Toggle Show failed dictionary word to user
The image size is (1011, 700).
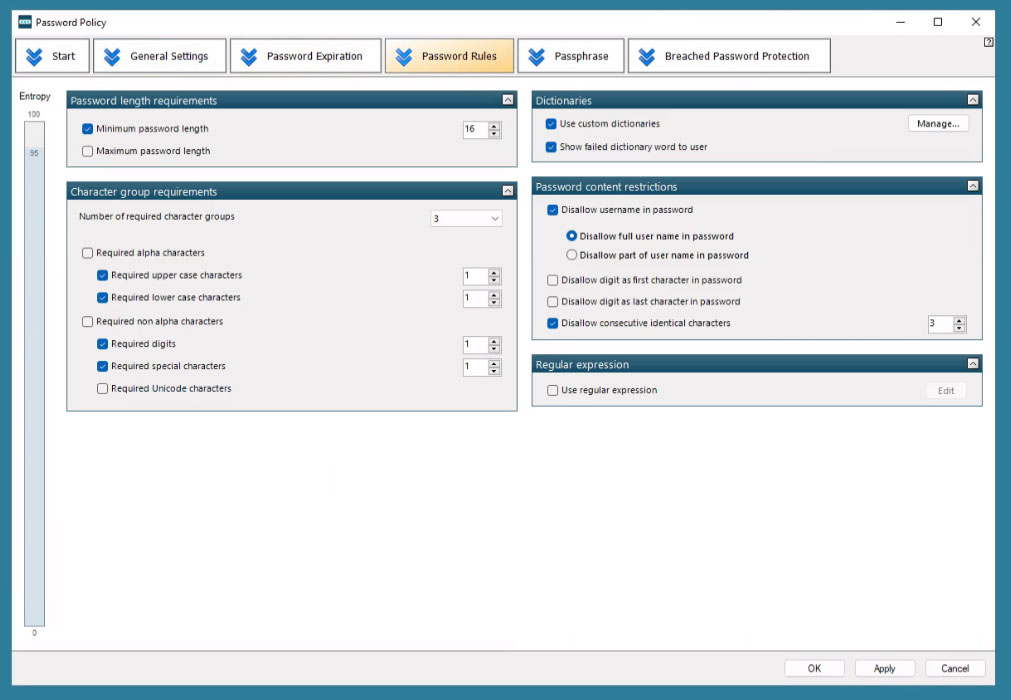tap(551, 147)
